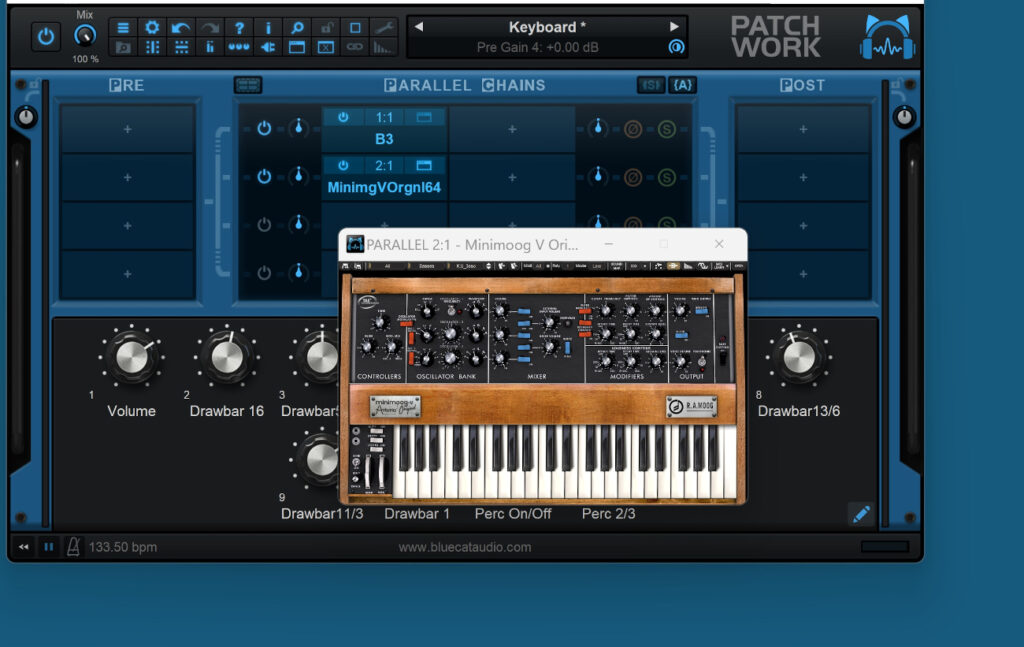Click layout grid icon beside Parallel Chains
The height and width of the screenshot is (647, 1024).
click(248, 85)
